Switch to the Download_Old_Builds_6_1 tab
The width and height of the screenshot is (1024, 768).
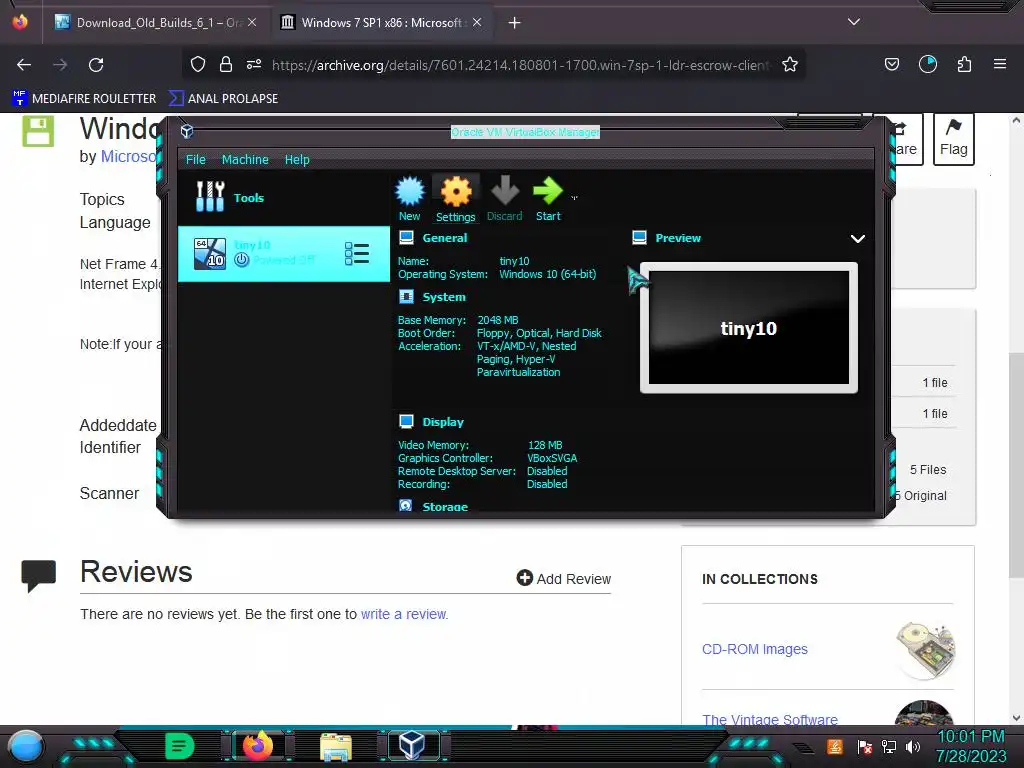tap(157, 23)
